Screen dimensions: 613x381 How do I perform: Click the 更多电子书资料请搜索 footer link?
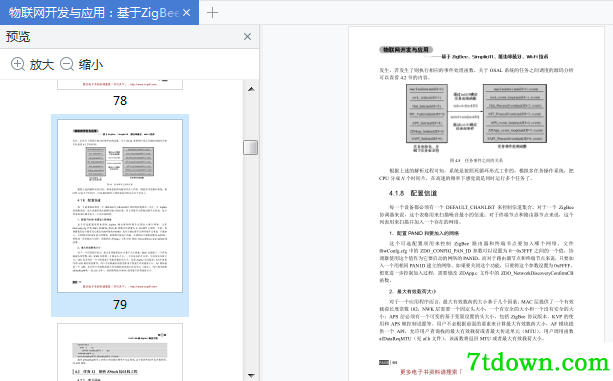431,372
